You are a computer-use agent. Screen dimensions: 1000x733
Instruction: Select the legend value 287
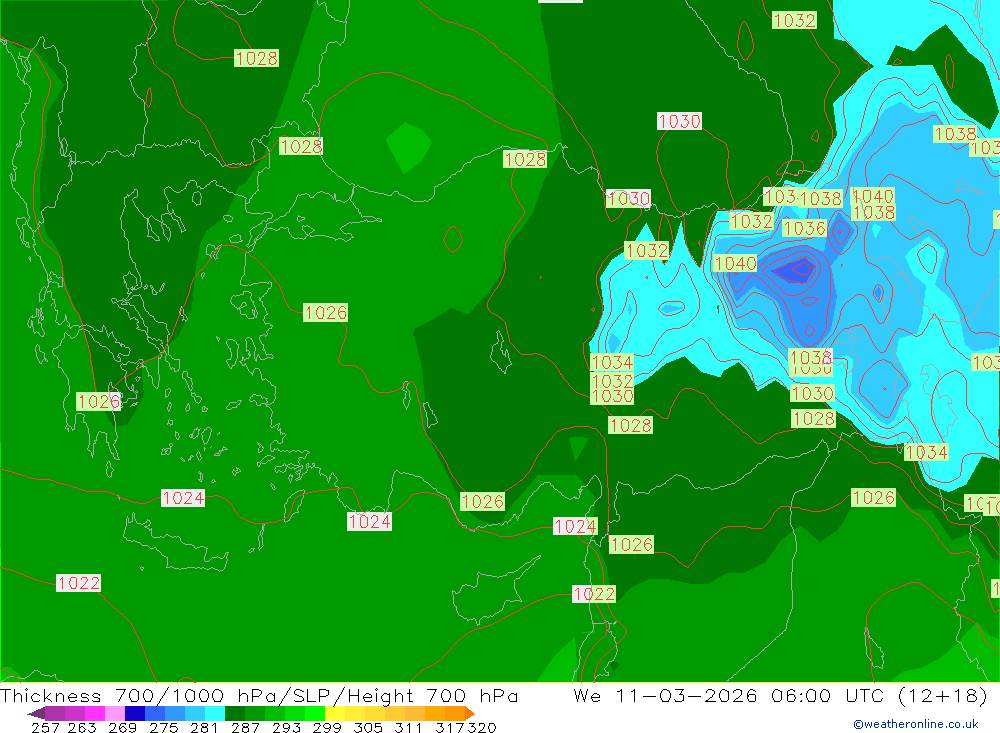(x=246, y=727)
